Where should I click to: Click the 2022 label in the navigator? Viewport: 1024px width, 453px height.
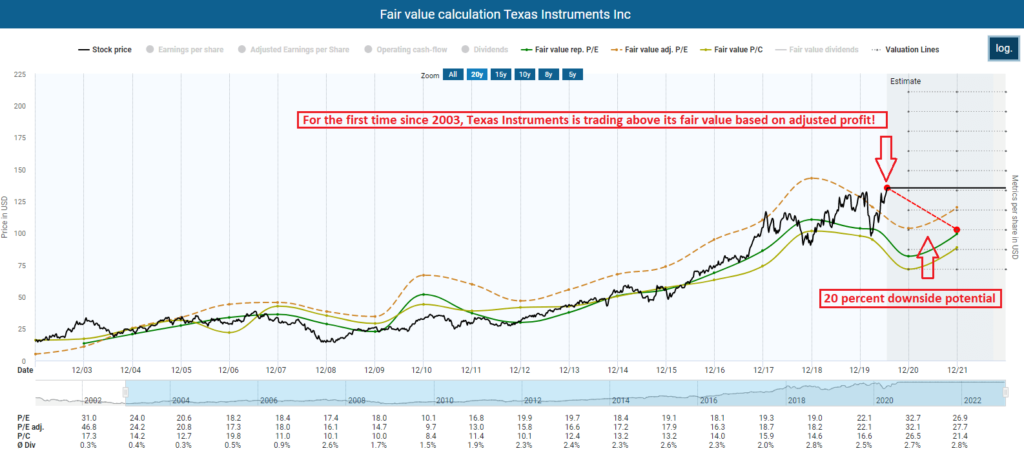pos(972,399)
